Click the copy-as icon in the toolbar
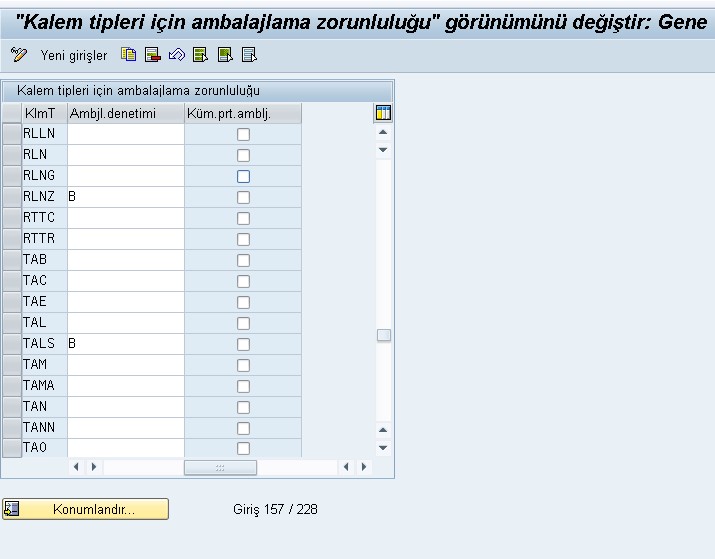715x559 pixels. [x=129, y=55]
